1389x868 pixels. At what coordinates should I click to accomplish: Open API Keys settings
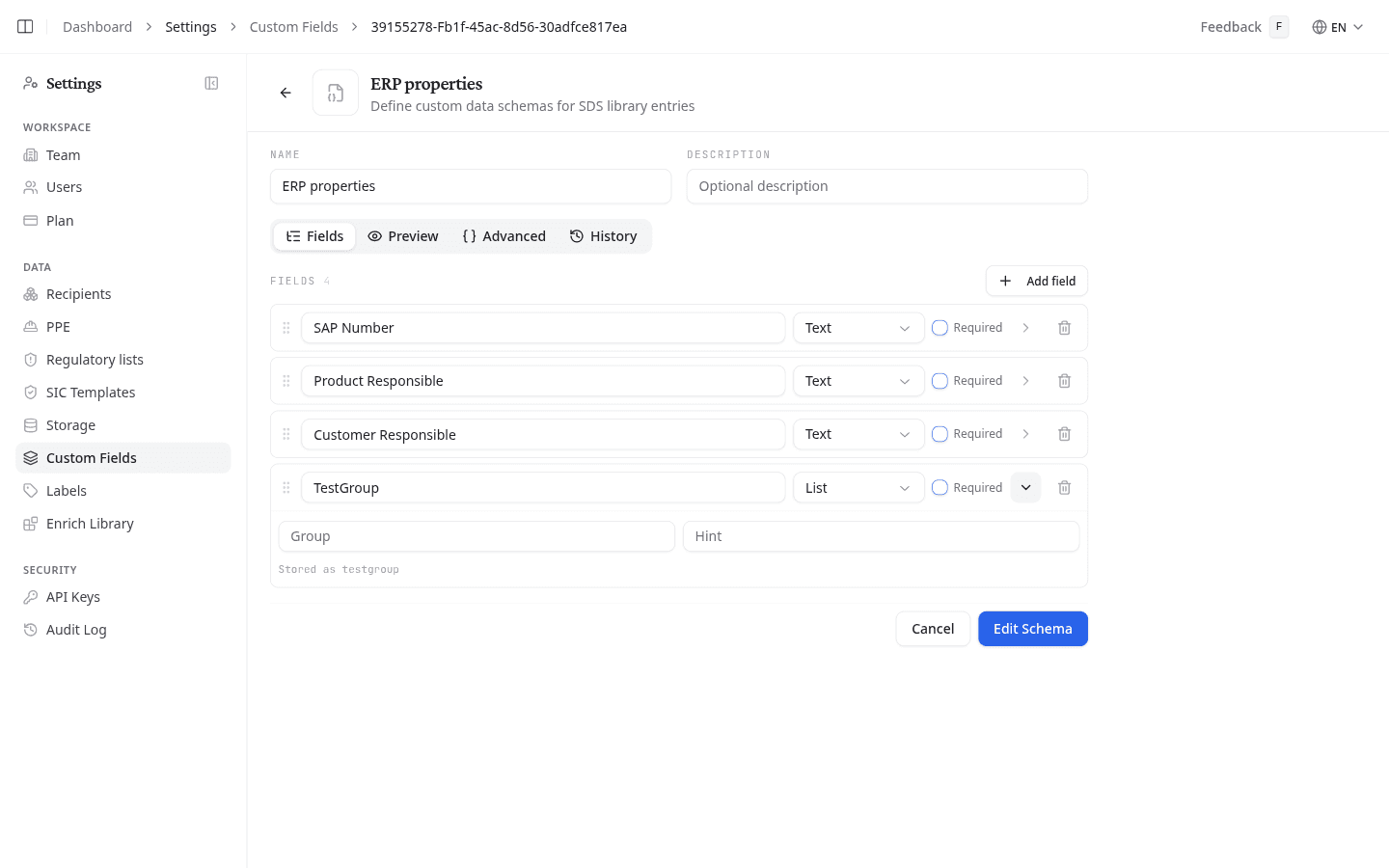pos(123,597)
